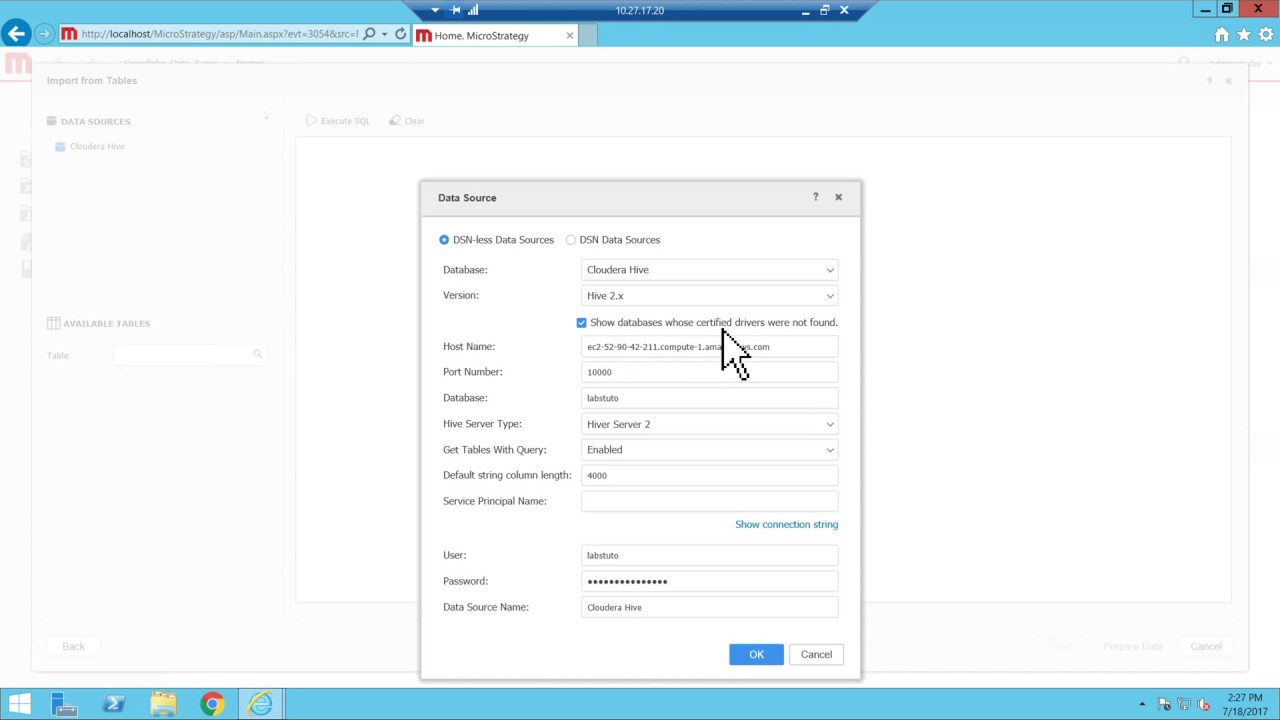Click the help question mark in Data Source dialog
This screenshot has width=1280, height=720.
click(815, 197)
